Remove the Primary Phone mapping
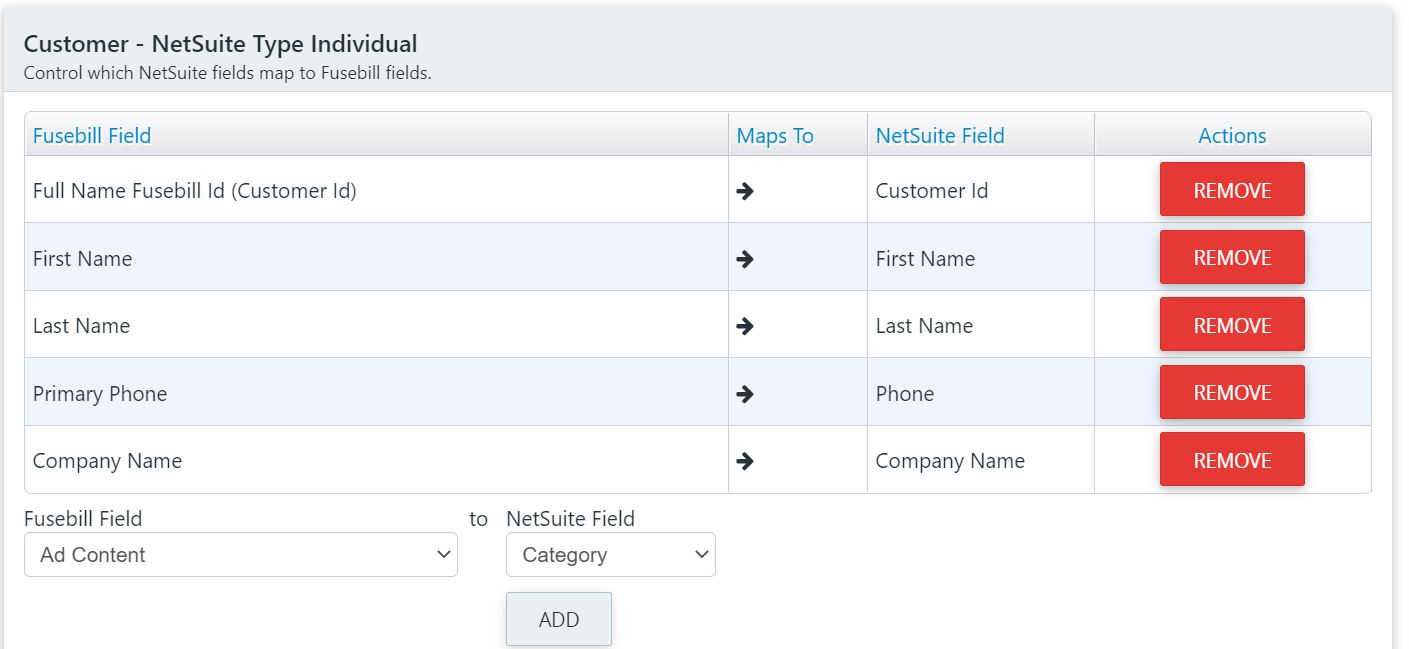Image resolution: width=1409 pixels, height=649 pixels. point(1232,392)
